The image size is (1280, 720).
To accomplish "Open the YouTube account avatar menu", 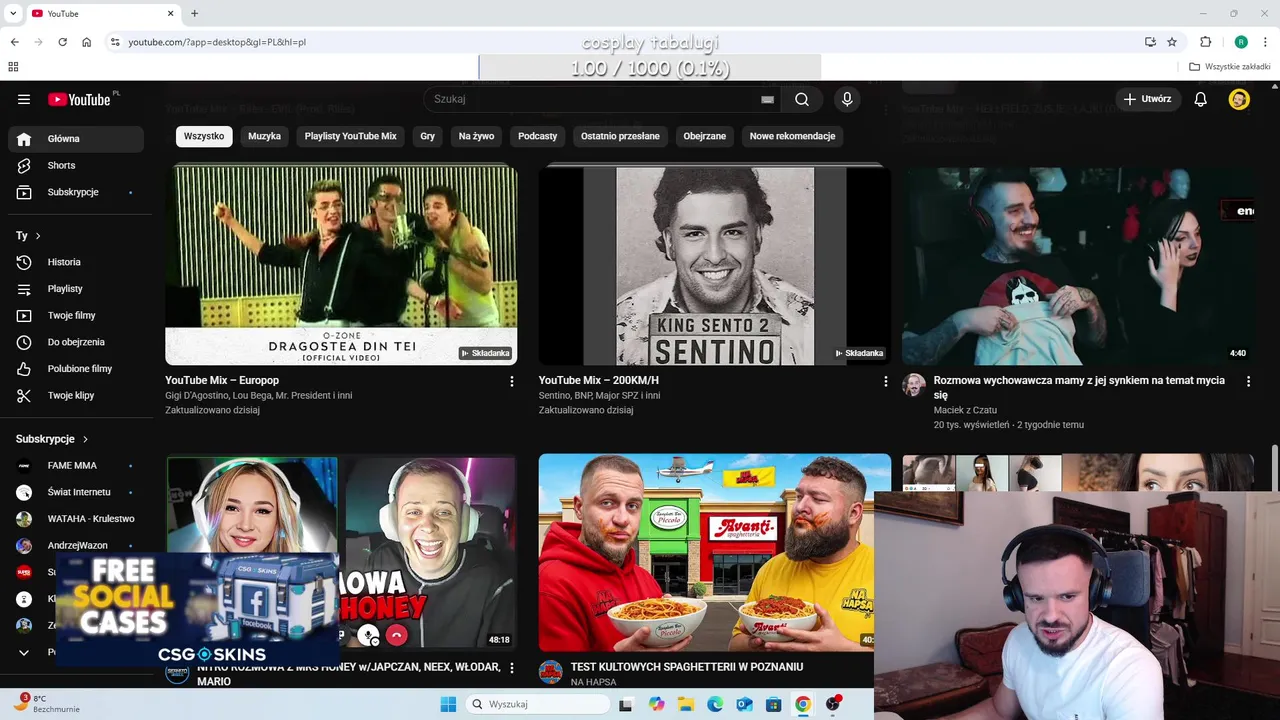I will [1239, 99].
